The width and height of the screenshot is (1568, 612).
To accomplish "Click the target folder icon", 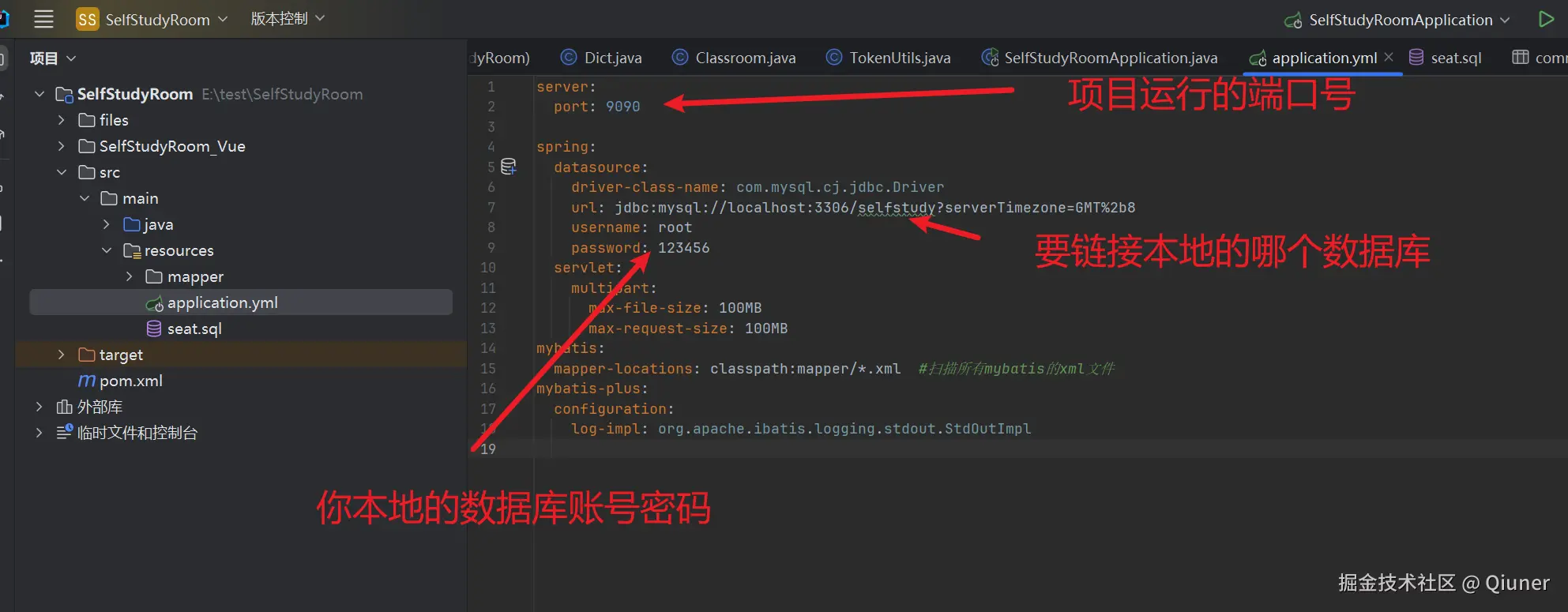I will [x=87, y=355].
